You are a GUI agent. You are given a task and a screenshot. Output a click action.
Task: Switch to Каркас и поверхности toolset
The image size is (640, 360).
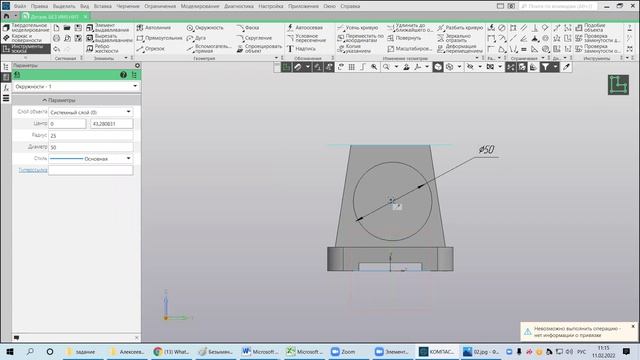[22, 38]
